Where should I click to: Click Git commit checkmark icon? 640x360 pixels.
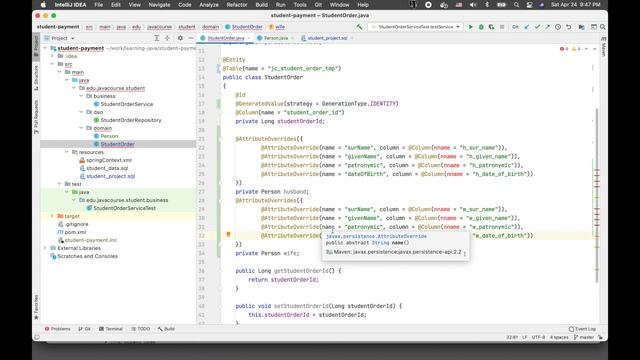pos(537,27)
